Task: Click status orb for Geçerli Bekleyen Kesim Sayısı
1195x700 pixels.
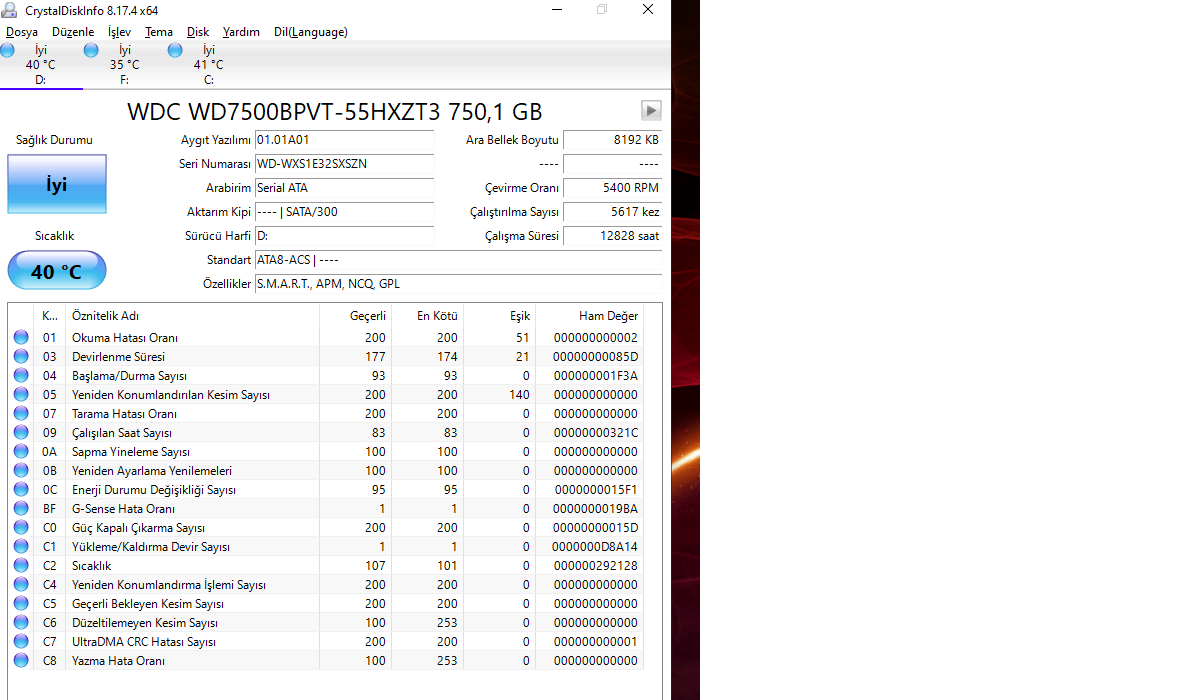Action: click(x=21, y=603)
